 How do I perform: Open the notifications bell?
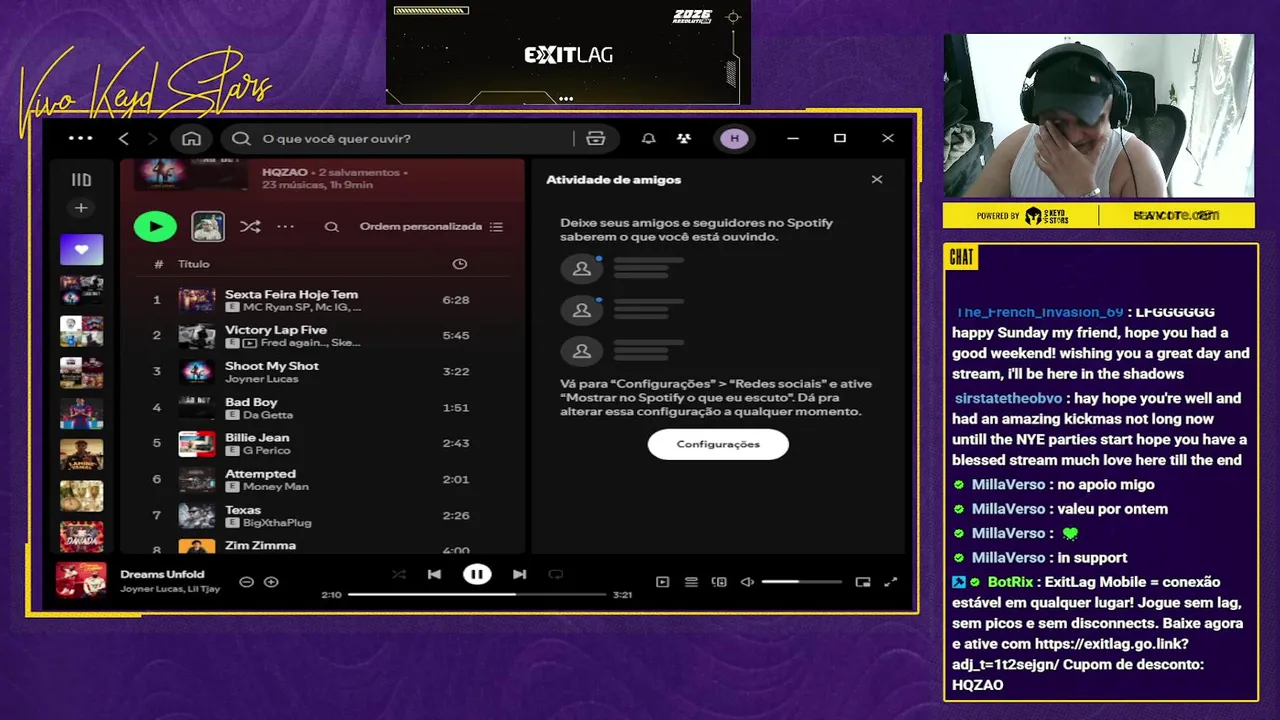click(x=648, y=138)
